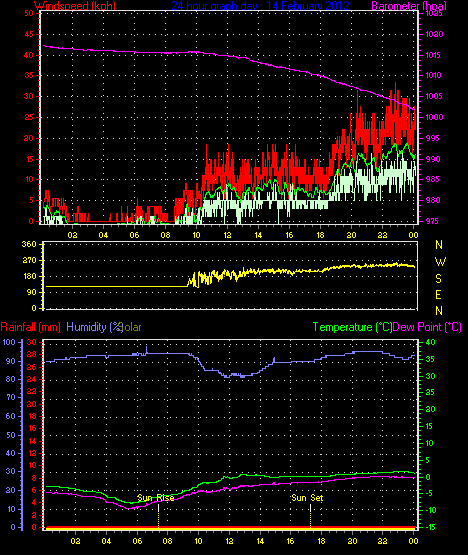The width and height of the screenshot is (468, 555).
Task: Click the Sun Rise label
Action: 156,498
